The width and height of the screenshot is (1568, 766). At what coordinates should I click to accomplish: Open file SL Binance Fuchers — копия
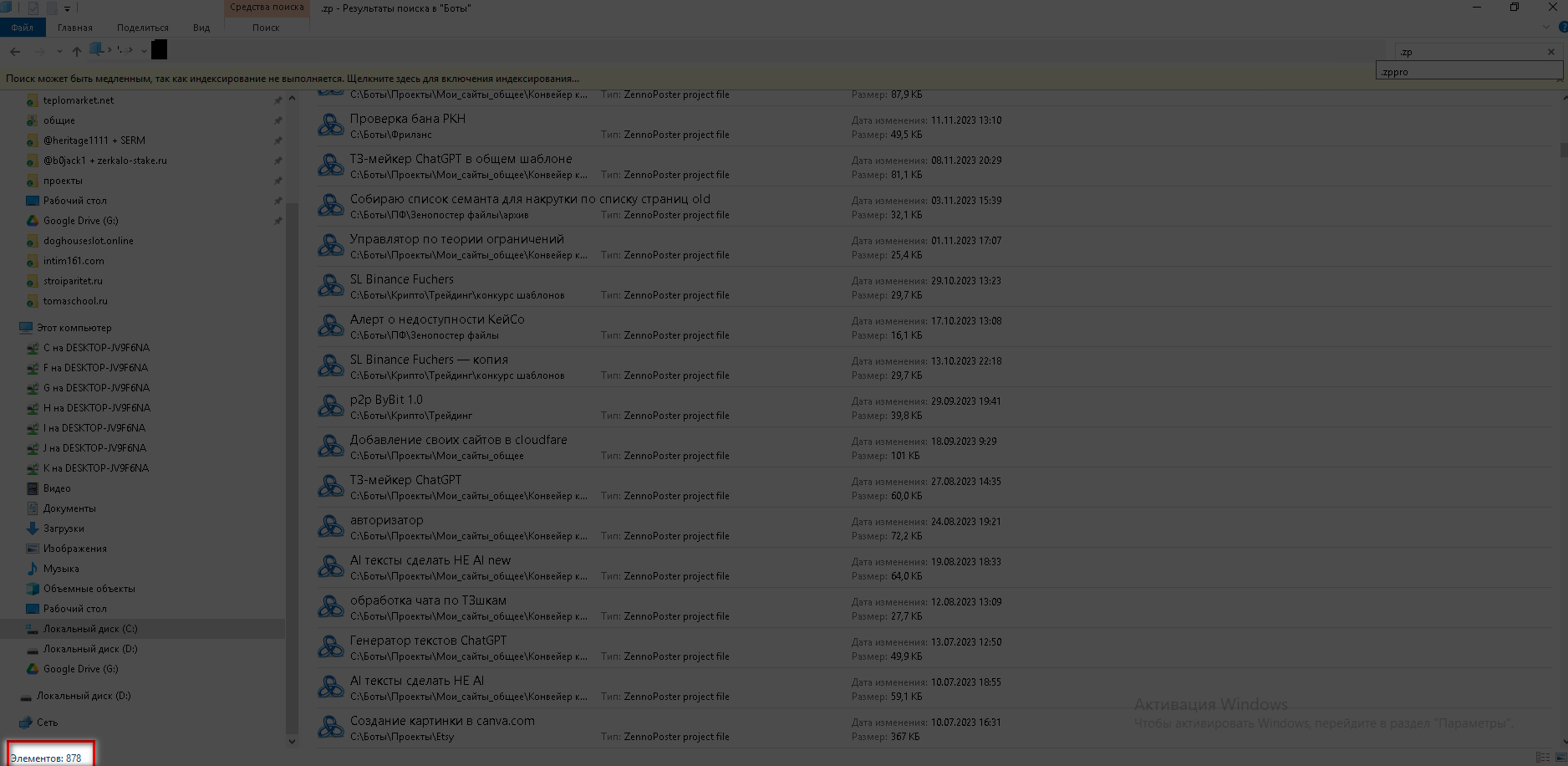(429, 360)
